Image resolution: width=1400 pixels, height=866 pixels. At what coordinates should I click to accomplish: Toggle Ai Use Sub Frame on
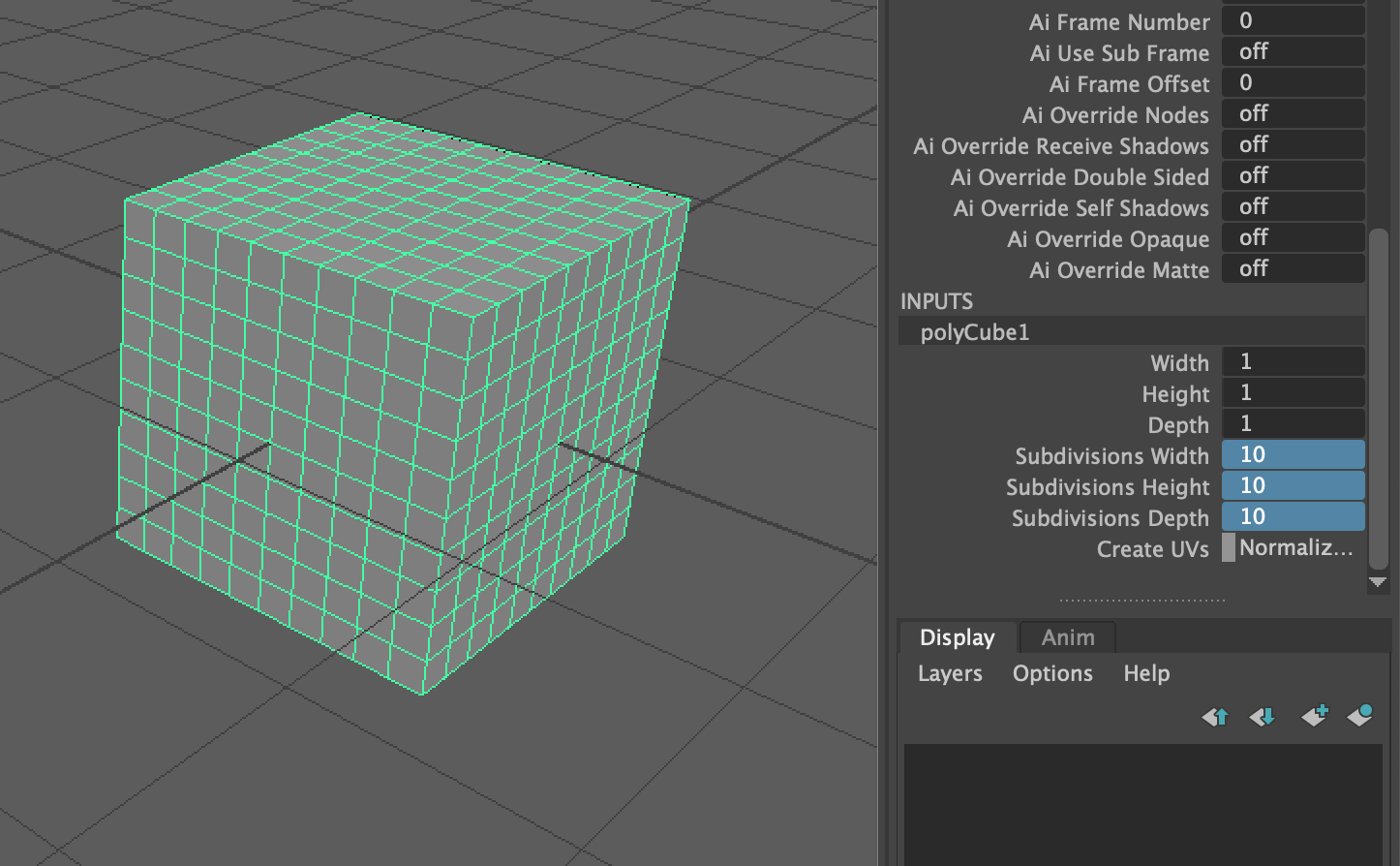click(x=1293, y=51)
